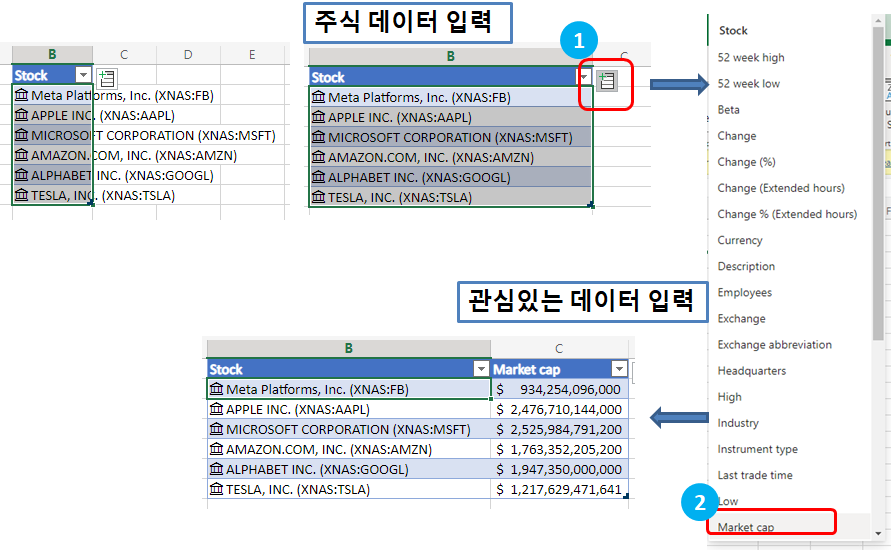Open the Market cap column filter dropdown

pos(619,369)
